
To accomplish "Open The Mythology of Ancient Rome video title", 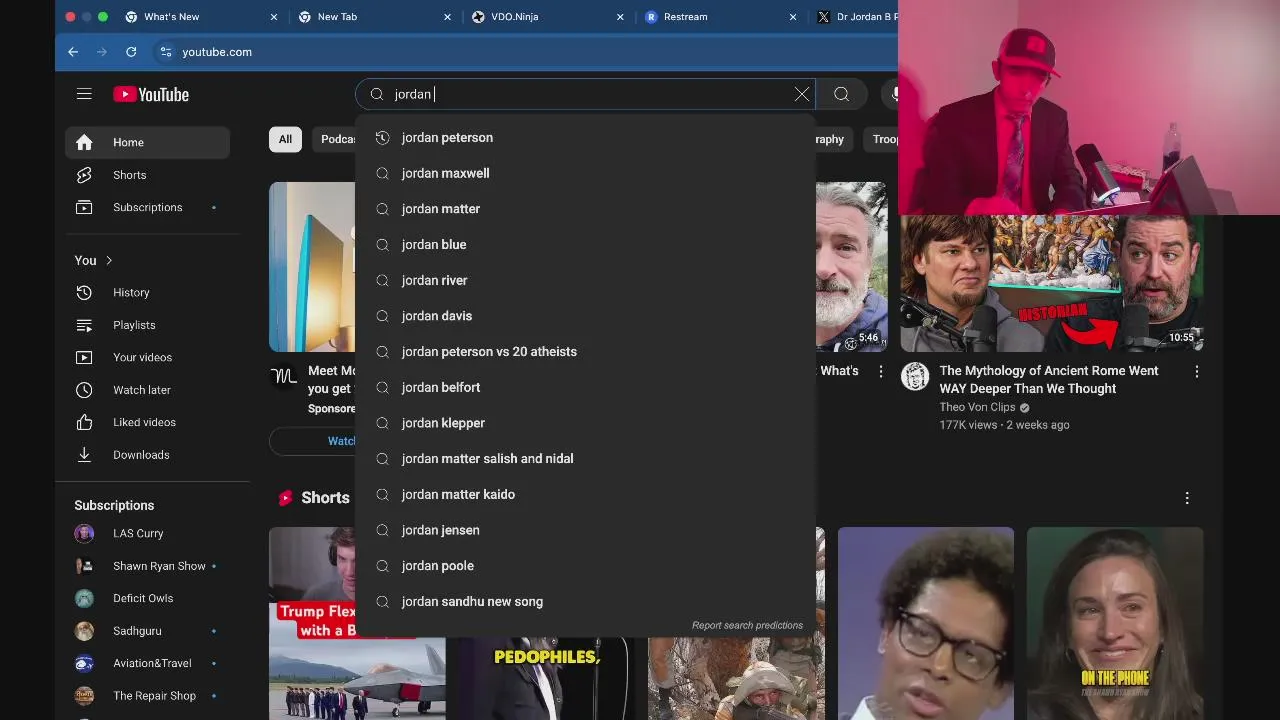I will click(1049, 379).
